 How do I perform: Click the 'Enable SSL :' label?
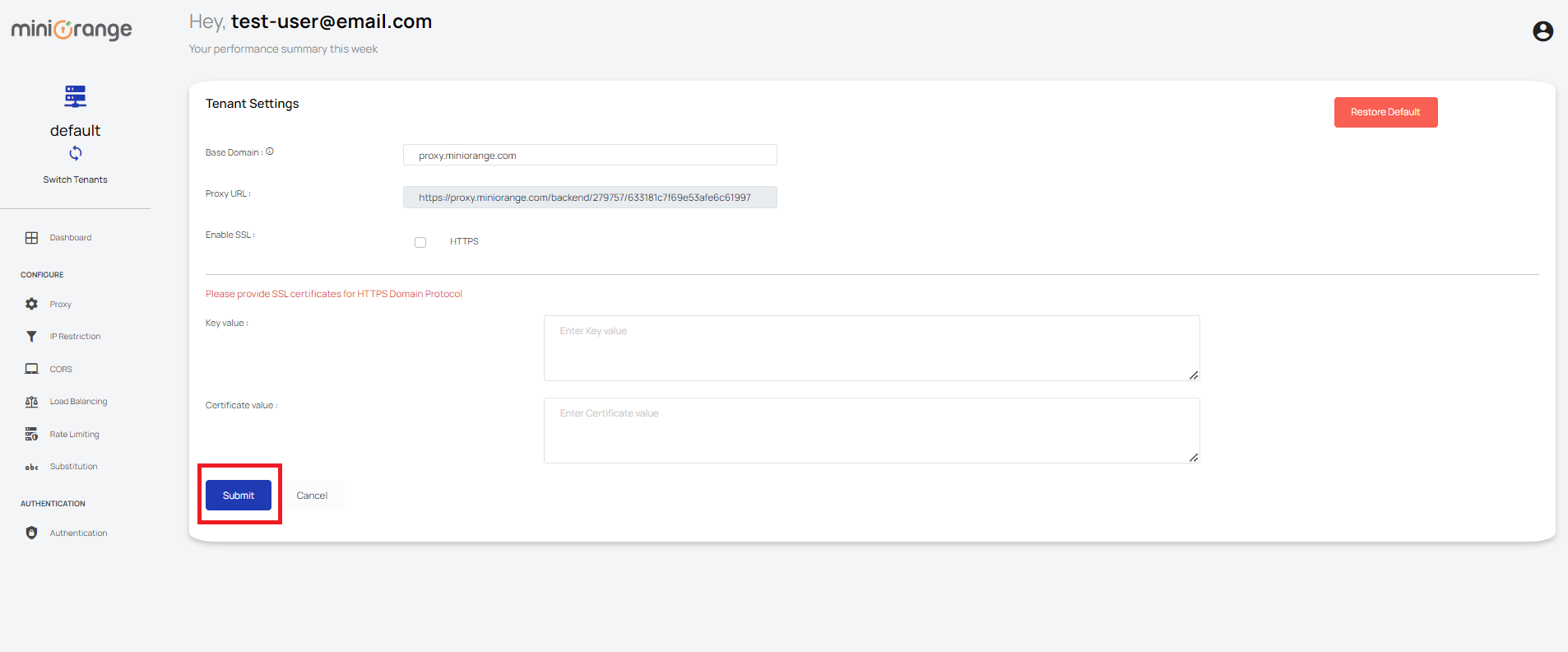(x=230, y=235)
